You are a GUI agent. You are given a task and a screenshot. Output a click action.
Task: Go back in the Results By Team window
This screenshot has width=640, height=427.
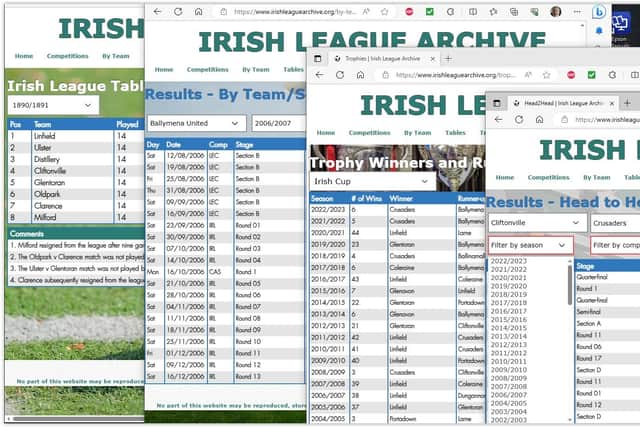157,12
